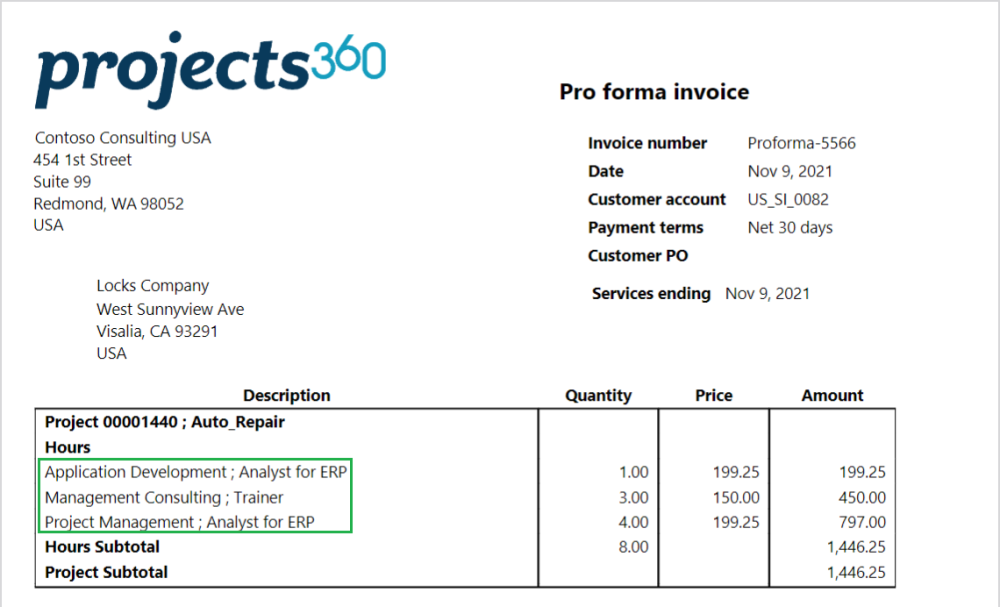Click the Hours Subtotal row label
1000x607 pixels.
click(102, 547)
